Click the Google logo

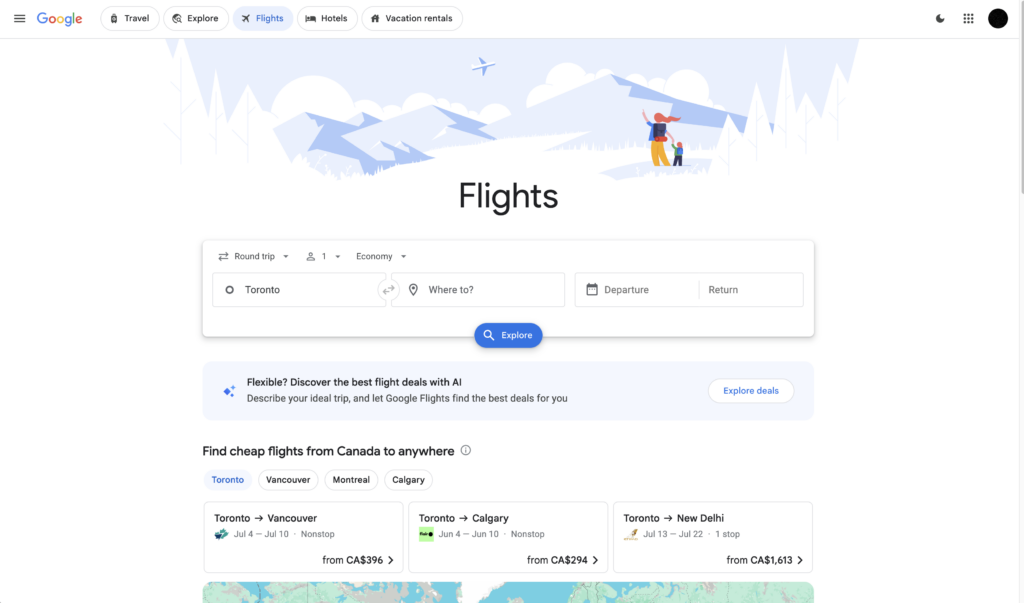[59, 19]
